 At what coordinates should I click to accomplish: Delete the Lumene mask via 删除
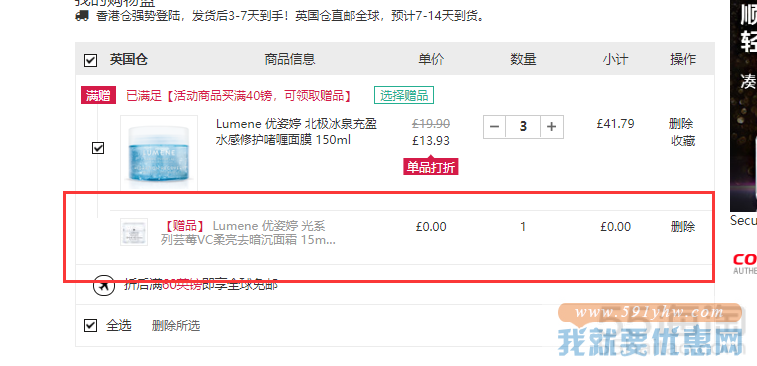(x=681, y=124)
